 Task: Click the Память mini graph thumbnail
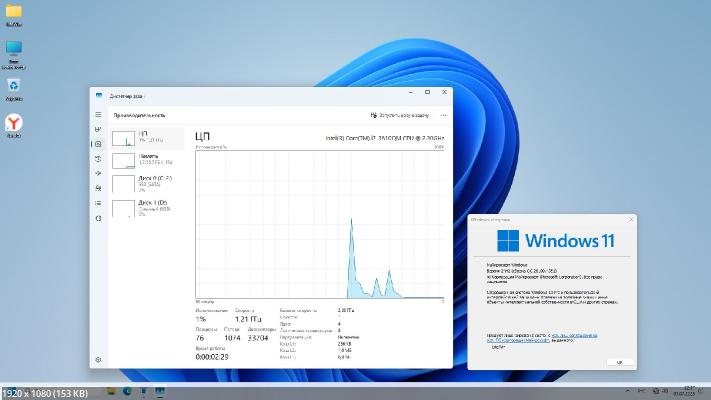point(123,161)
